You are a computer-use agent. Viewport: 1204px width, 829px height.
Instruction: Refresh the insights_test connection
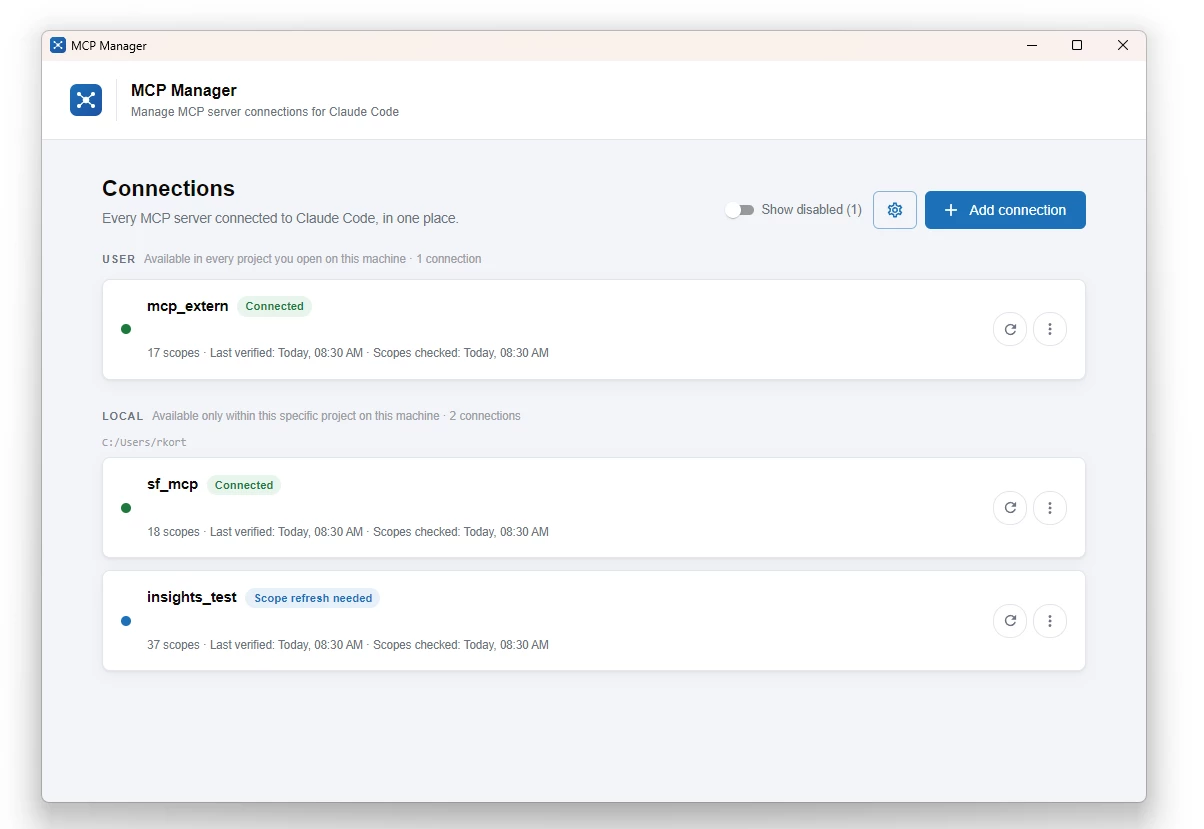pyautogui.click(x=1010, y=621)
